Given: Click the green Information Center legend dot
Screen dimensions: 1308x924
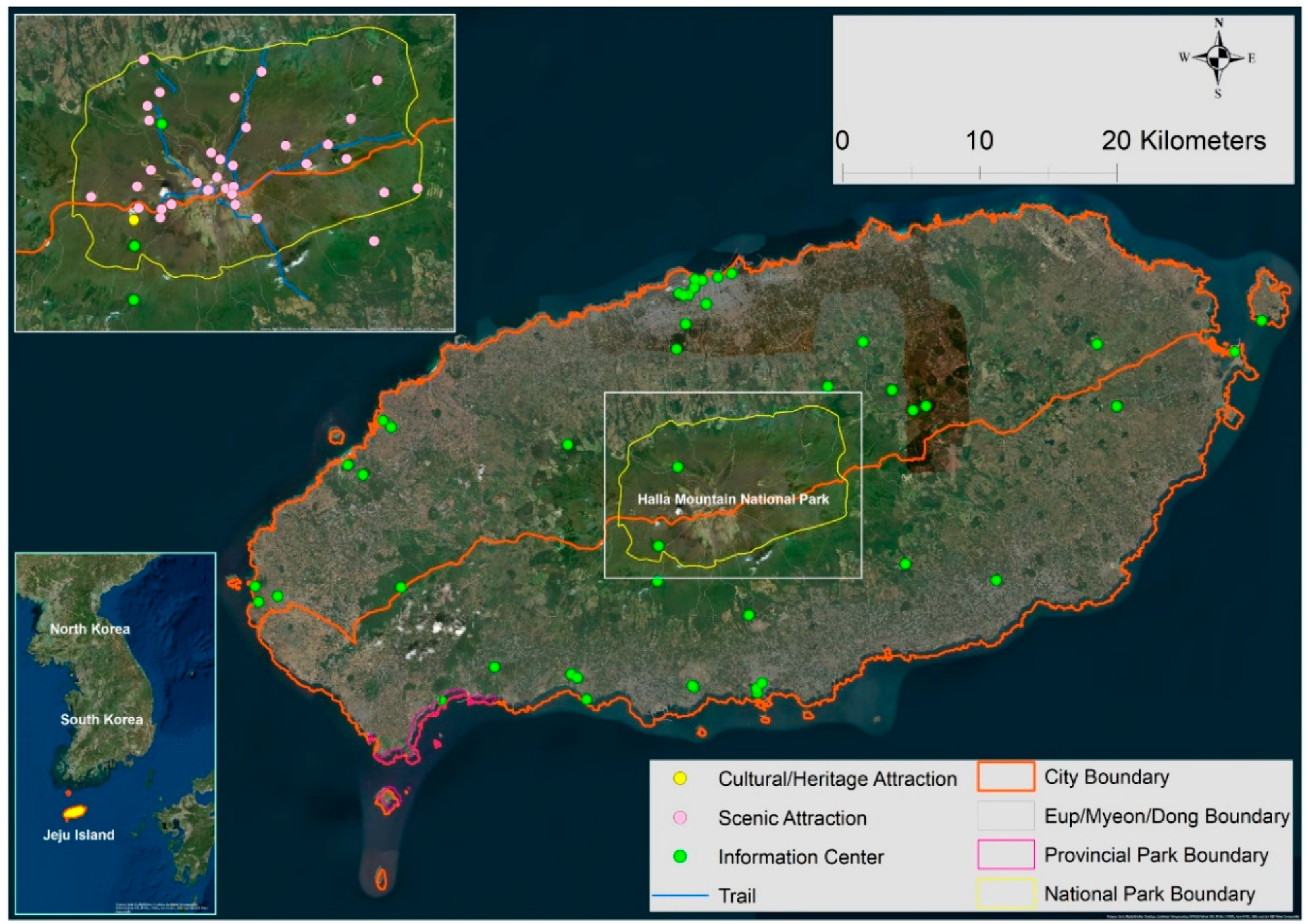Looking at the screenshot, I should (679, 856).
